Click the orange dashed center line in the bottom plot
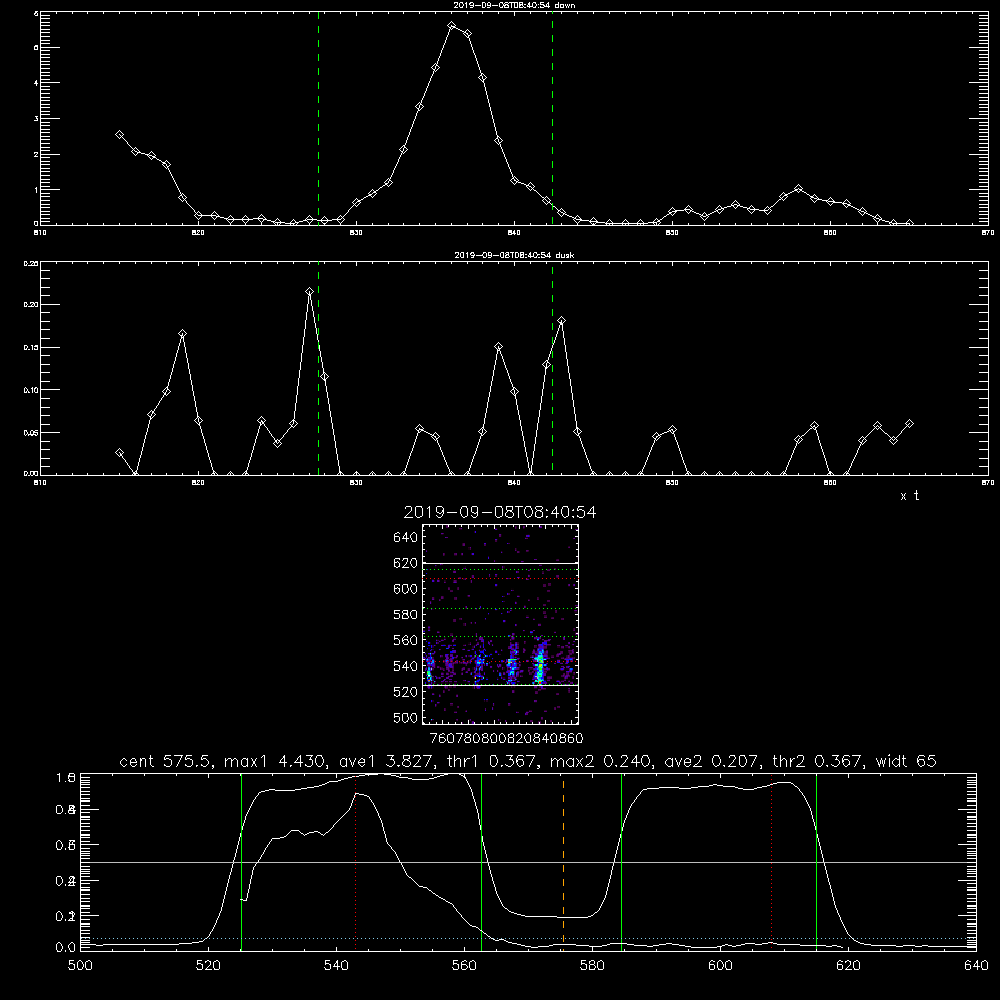Viewport: 1000px width, 1000px height. (x=563, y=861)
